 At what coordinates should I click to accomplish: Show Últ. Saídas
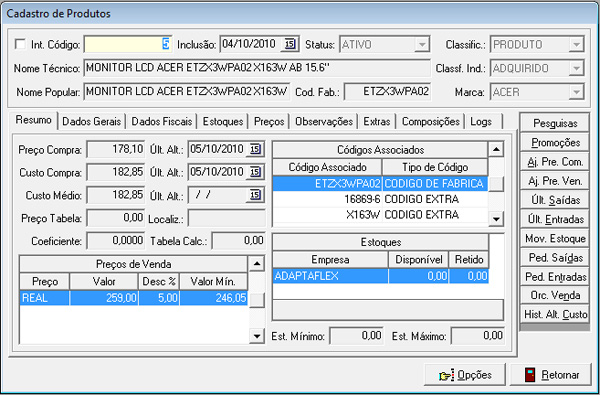[x=555, y=200]
